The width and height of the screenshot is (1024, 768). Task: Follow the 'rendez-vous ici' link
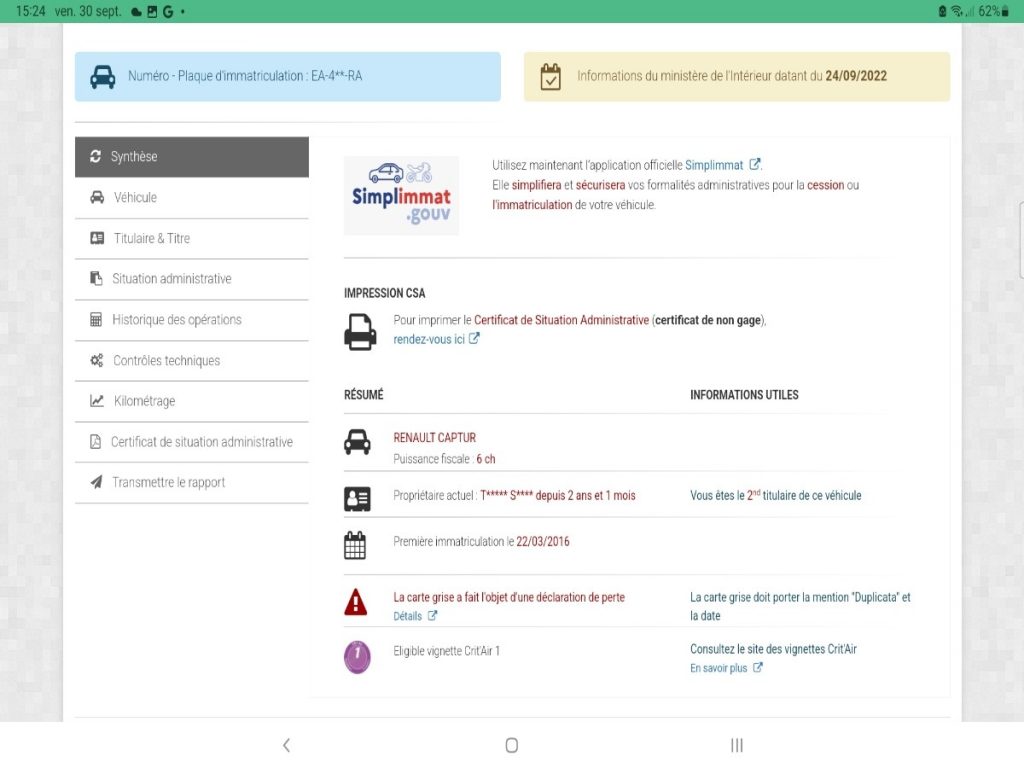pyautogui.click(x=429, y=339)
